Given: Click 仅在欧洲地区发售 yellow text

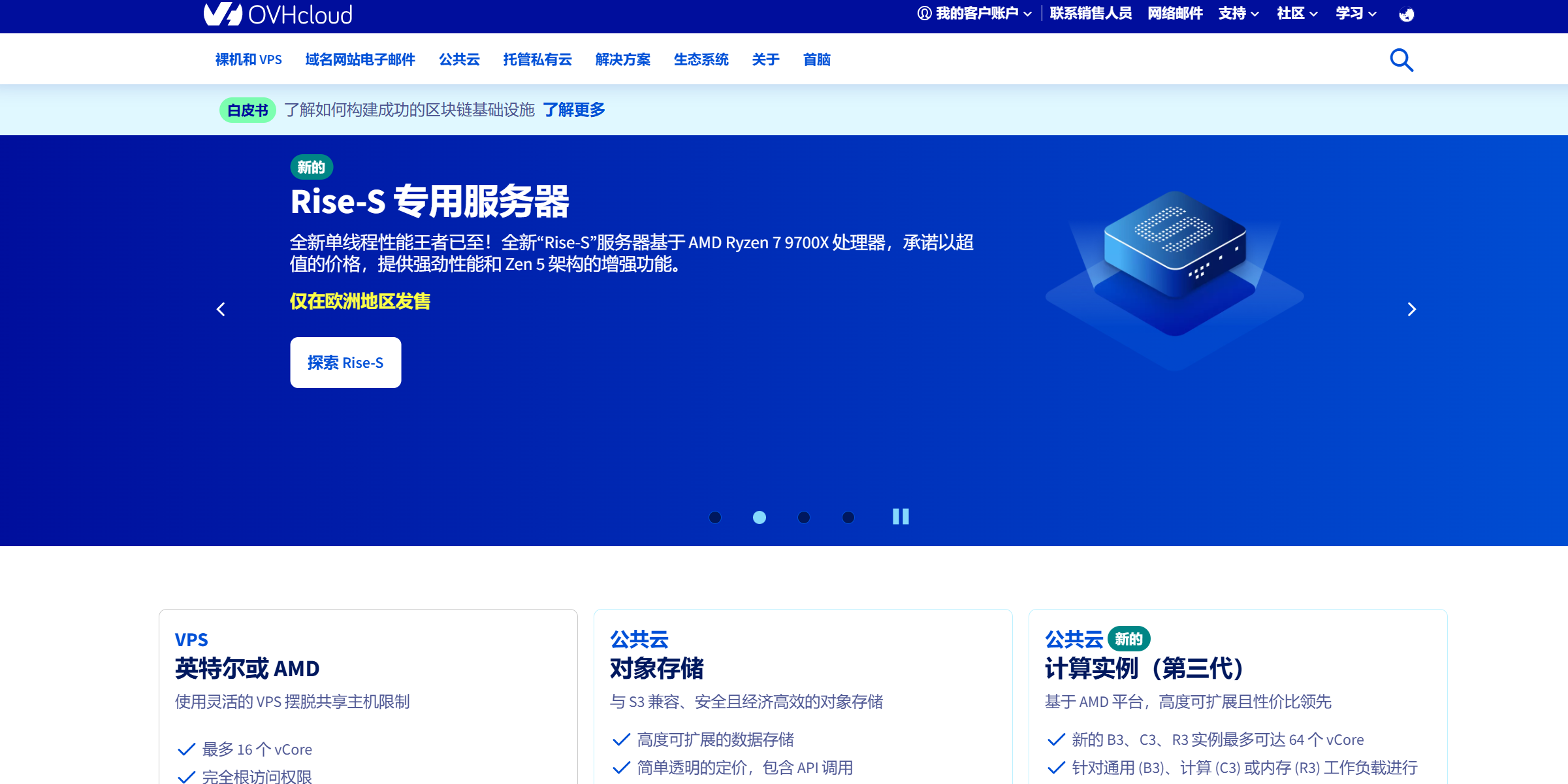Looking at the screenshot, I should click(x=360, y=301).
